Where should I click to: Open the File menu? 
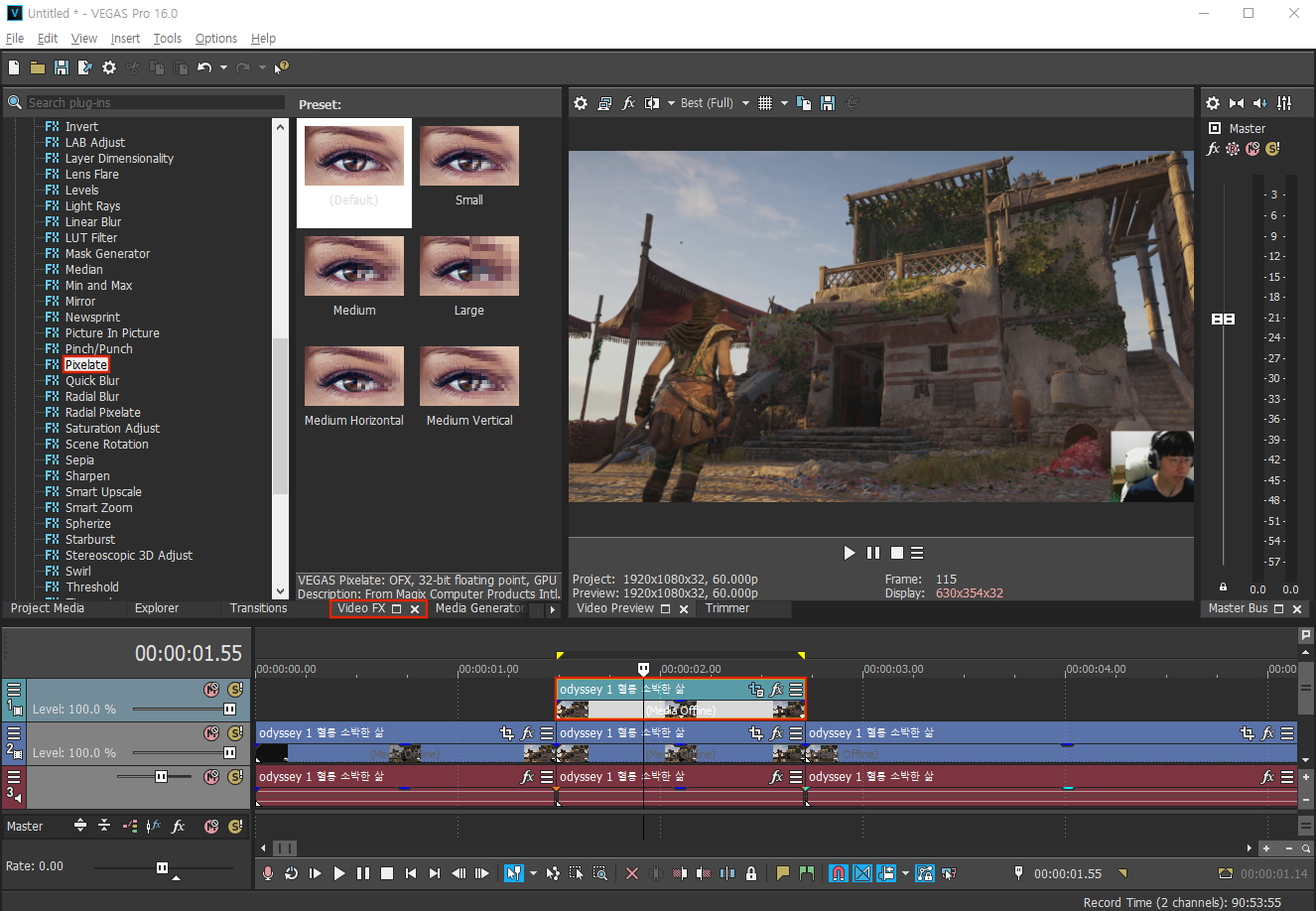[15, 38]
